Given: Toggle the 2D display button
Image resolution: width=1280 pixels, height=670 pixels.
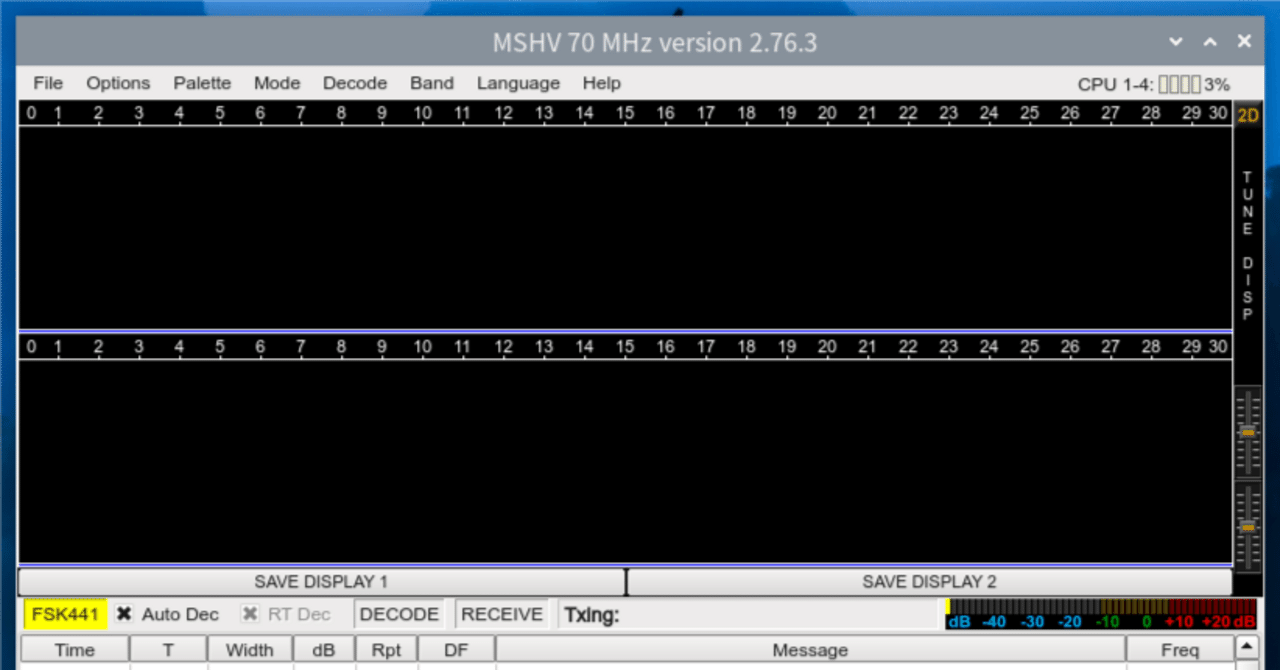Looking at the screenshot, I should click(x=1247, y=114).
